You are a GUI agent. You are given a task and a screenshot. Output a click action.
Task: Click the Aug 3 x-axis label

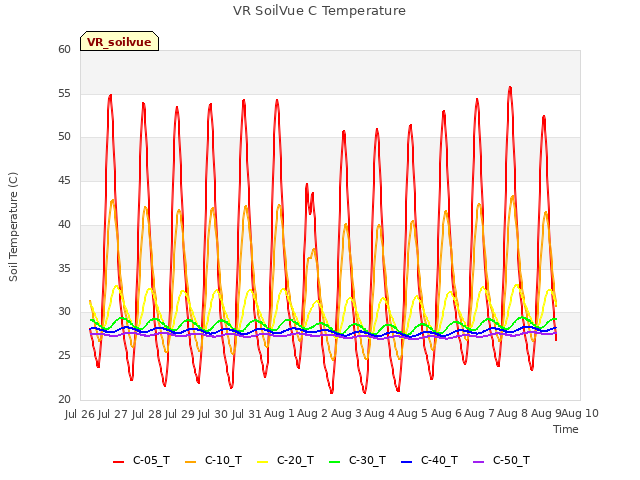point(346,413)
